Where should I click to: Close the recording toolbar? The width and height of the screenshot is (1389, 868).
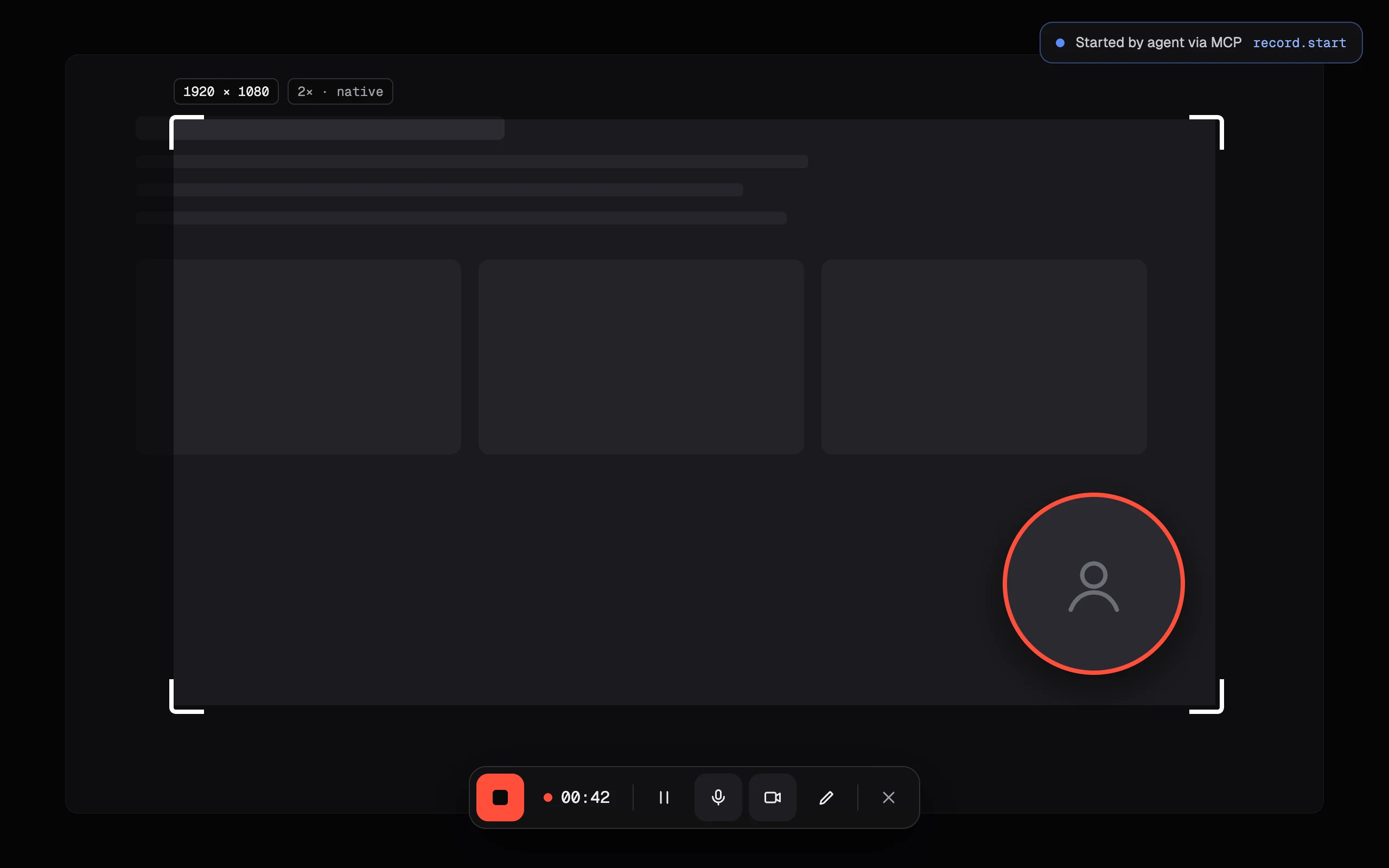point(889,797)
